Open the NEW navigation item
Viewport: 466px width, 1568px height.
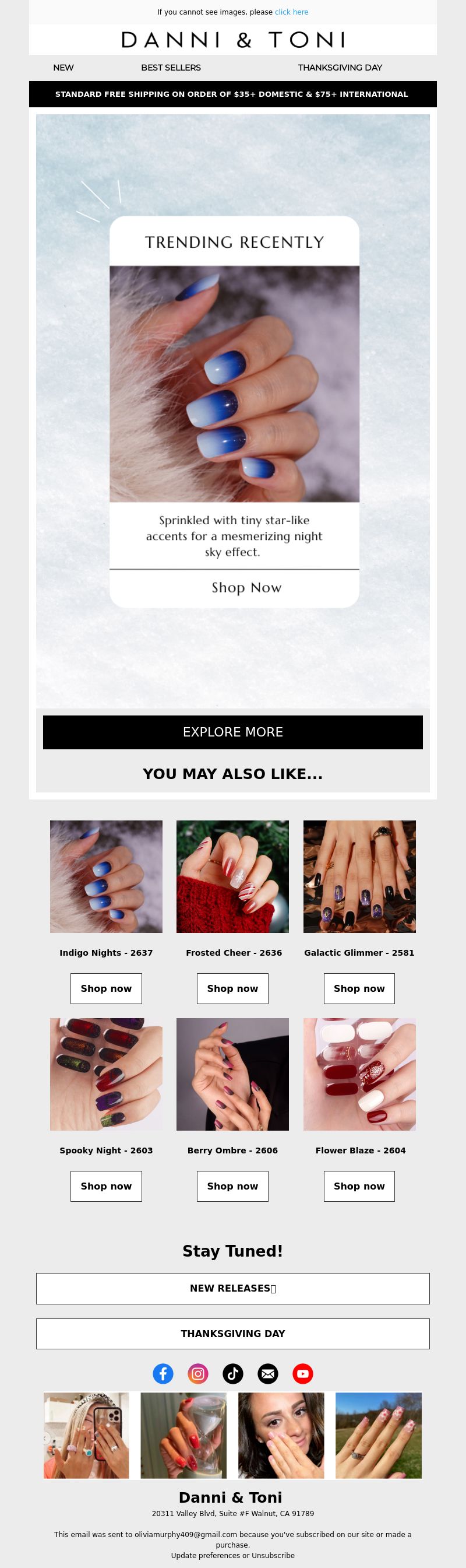click(63, 68)
